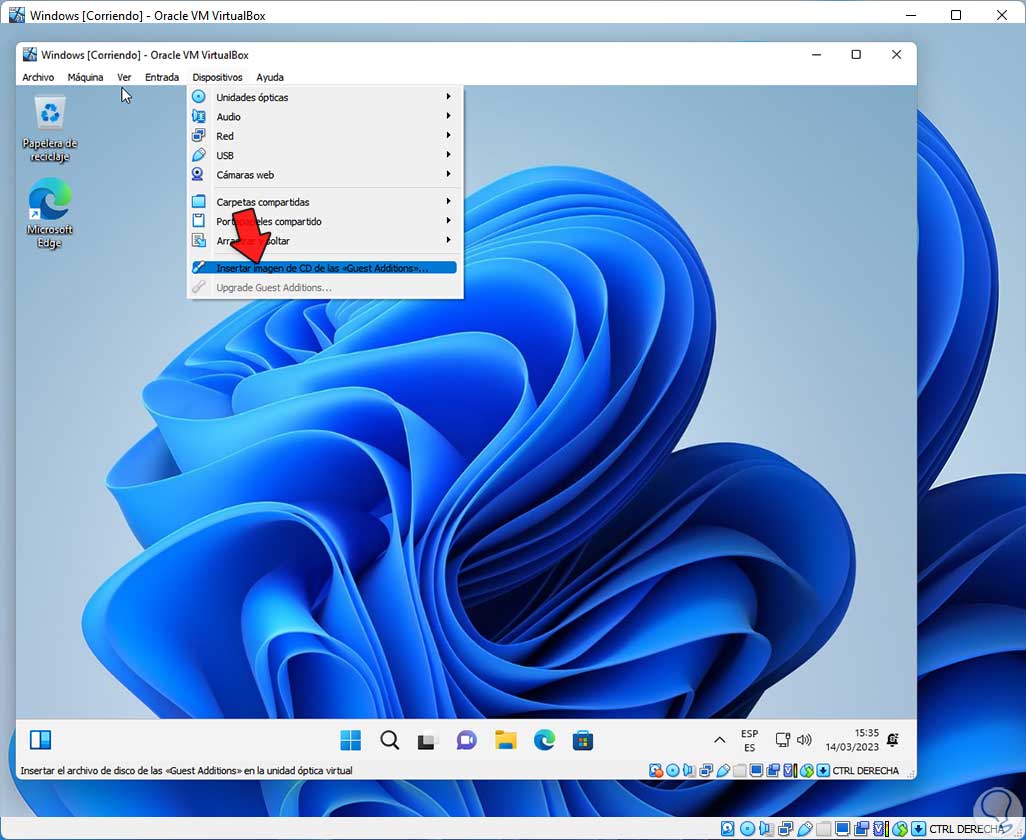The image size is (1026, 840).
Task: Click USB indicator in outer window status bar
Action: pos(805,829)
